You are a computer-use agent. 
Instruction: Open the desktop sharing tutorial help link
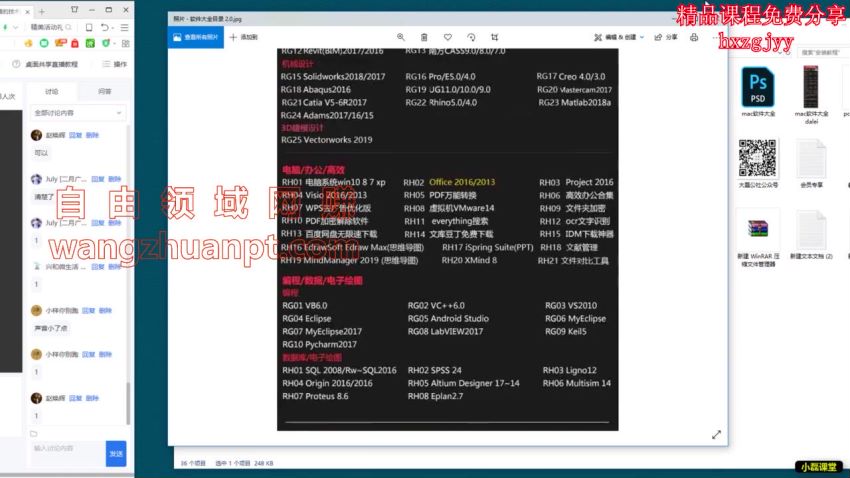point(46,64)
